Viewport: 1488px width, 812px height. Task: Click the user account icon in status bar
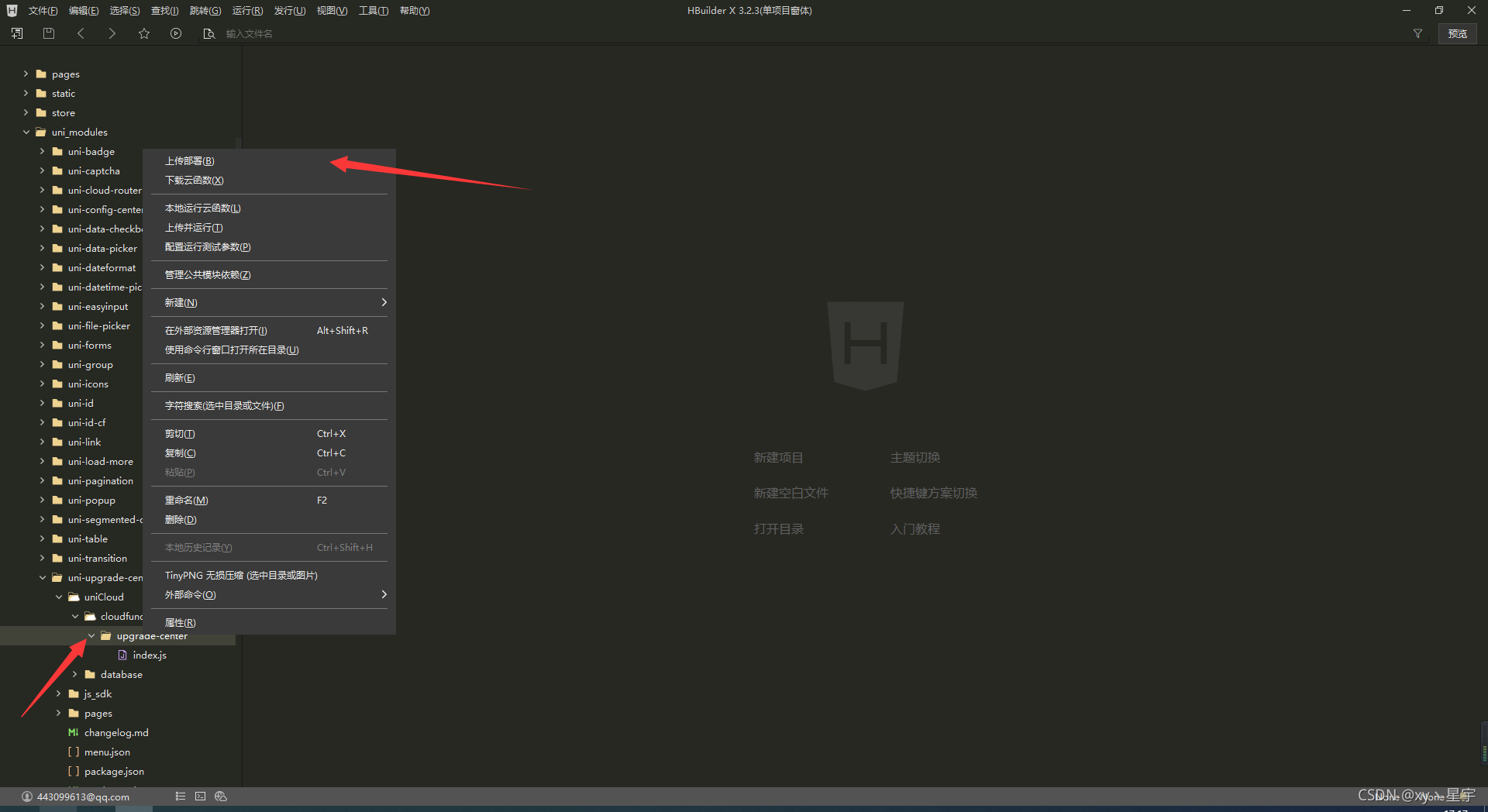pyautogui.click(x=27, y=797)
